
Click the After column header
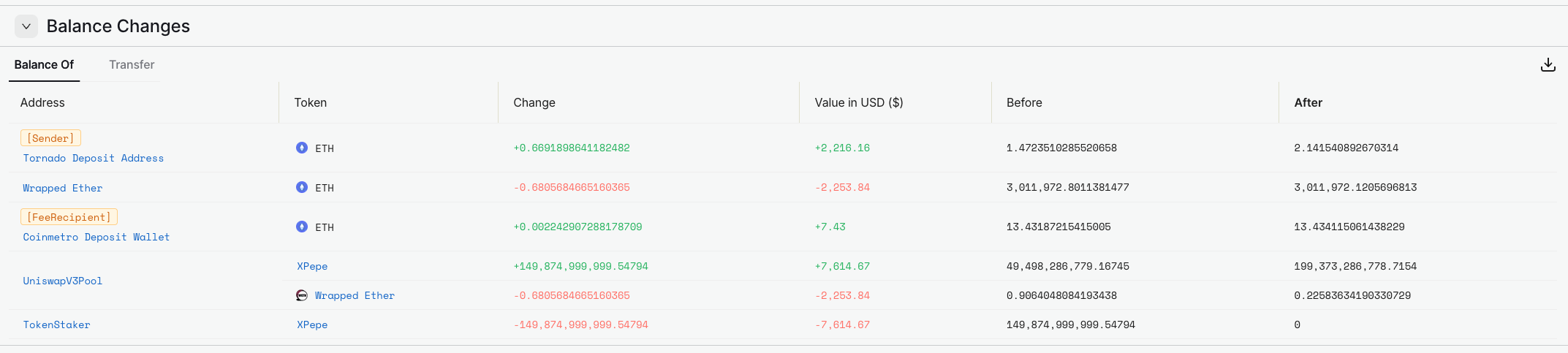[1308, 102]
